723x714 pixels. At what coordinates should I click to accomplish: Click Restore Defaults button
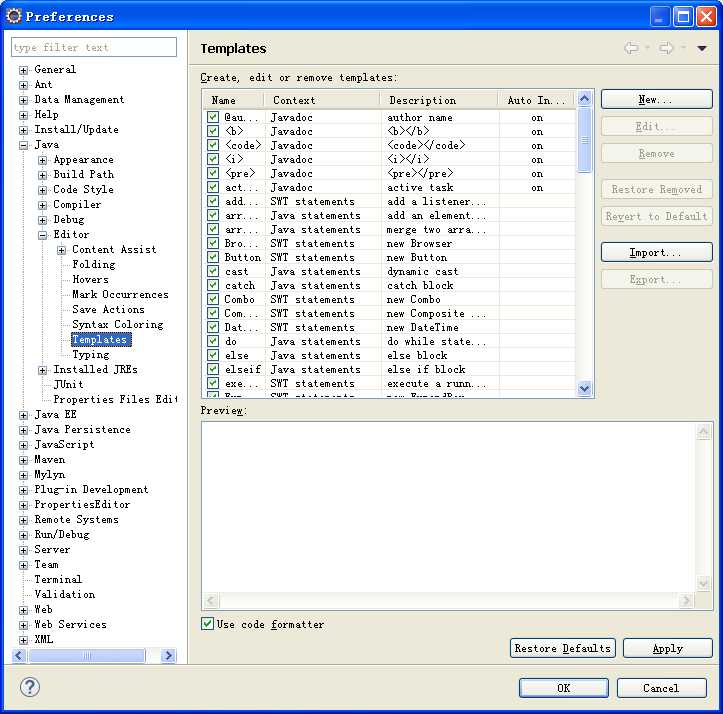[x=563, y=648]
